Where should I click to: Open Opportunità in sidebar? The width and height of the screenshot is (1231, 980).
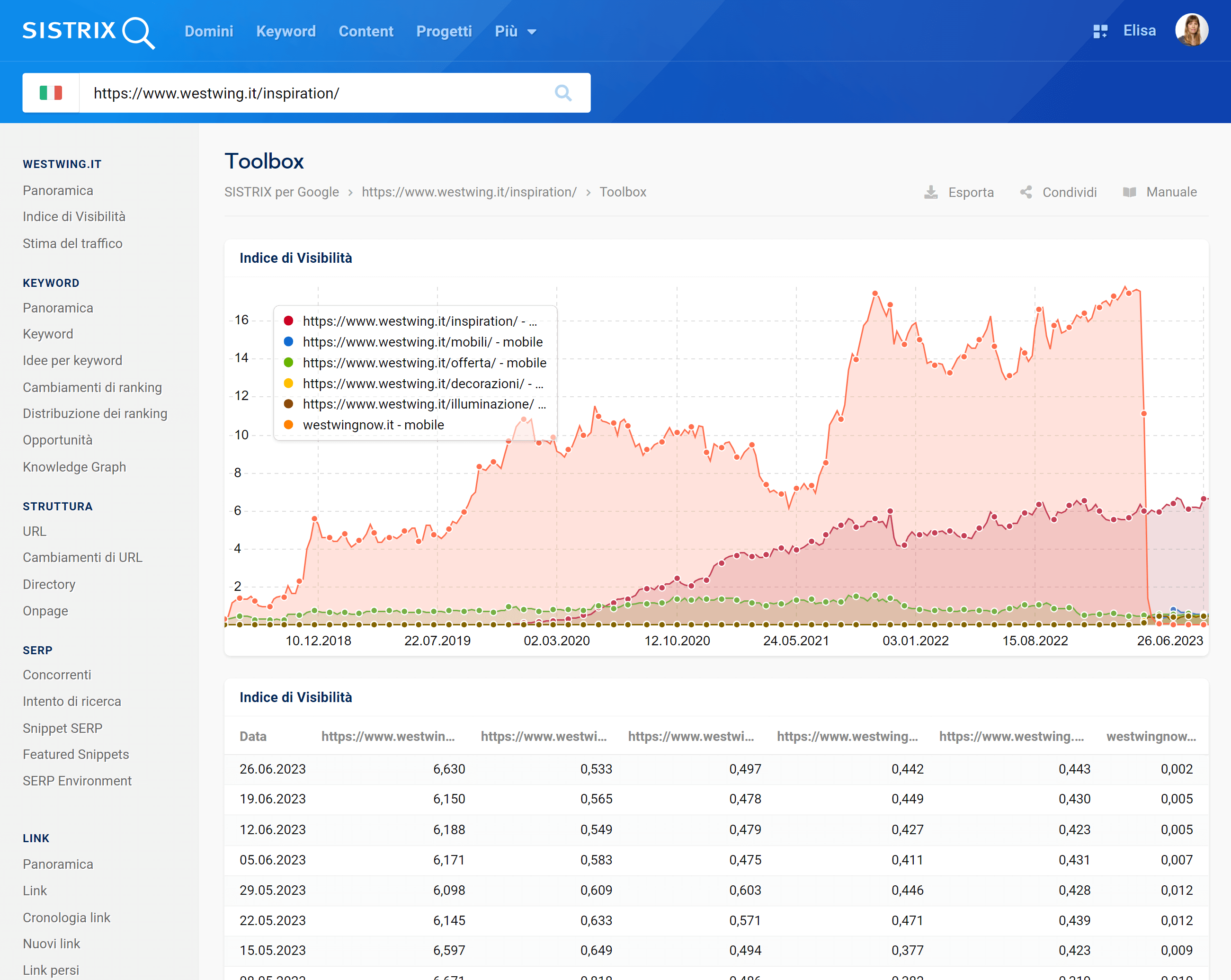point(58,440)
